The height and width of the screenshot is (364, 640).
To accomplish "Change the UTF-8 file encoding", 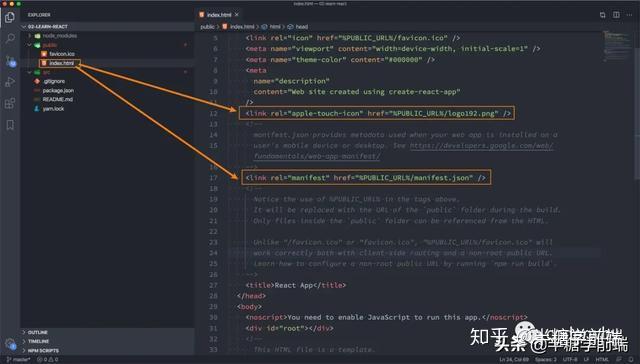I will point(569,360).
